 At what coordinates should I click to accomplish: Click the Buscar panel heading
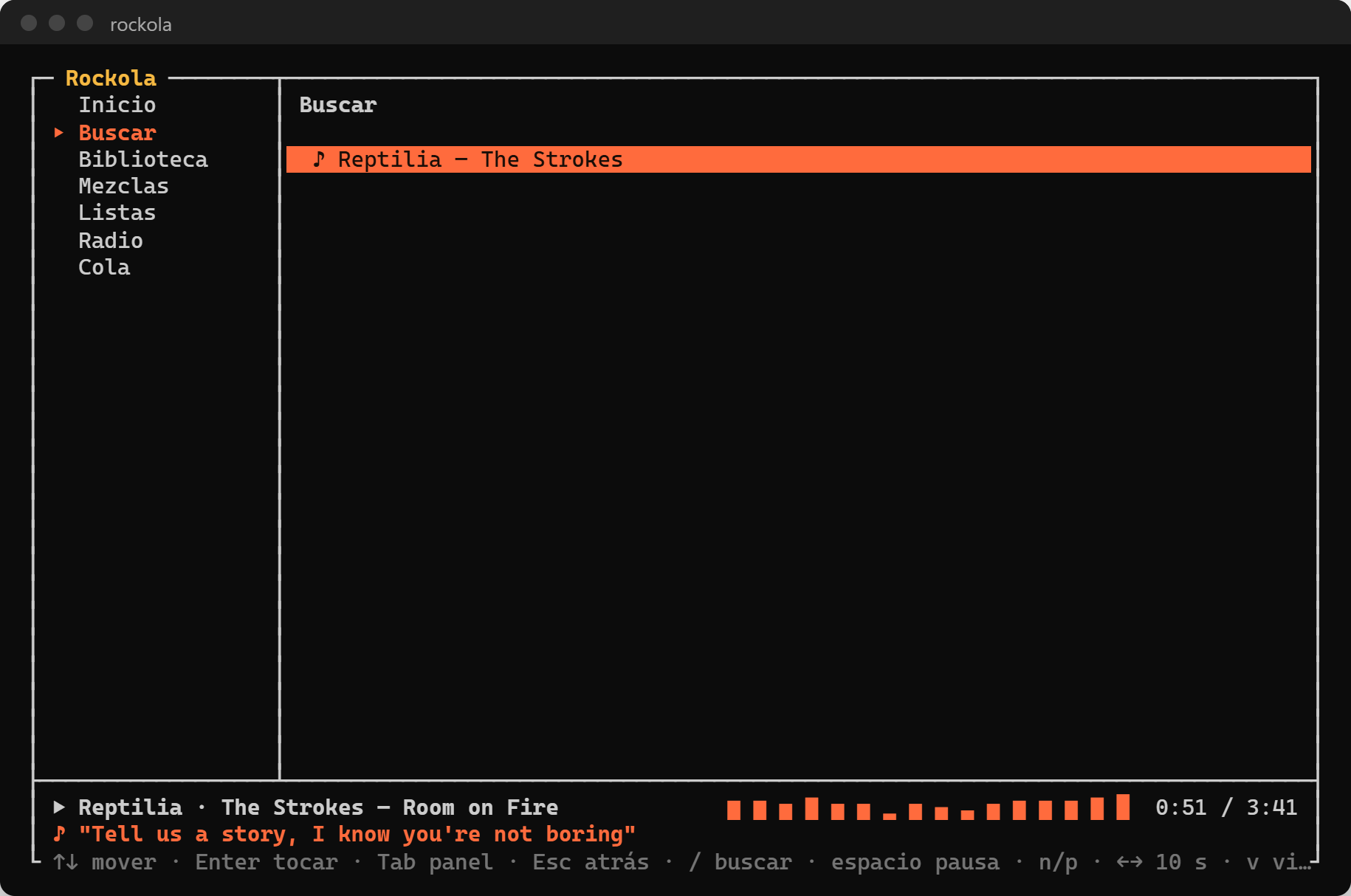pos(338,105)
